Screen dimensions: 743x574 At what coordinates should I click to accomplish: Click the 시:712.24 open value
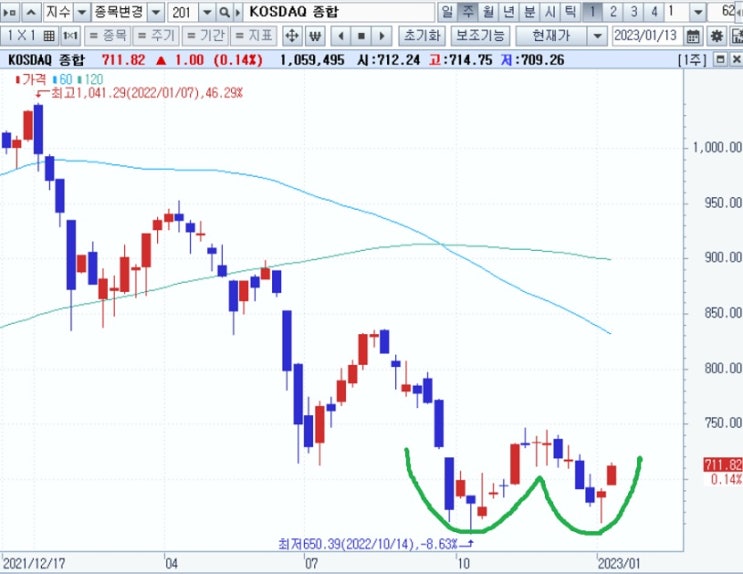point(389,60)
